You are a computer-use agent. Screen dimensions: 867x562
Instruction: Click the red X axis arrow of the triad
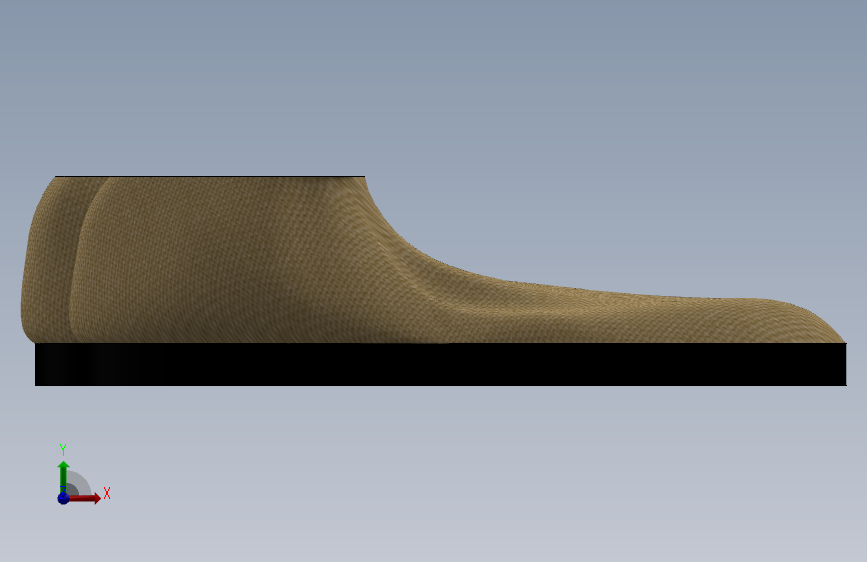(85, 498)
